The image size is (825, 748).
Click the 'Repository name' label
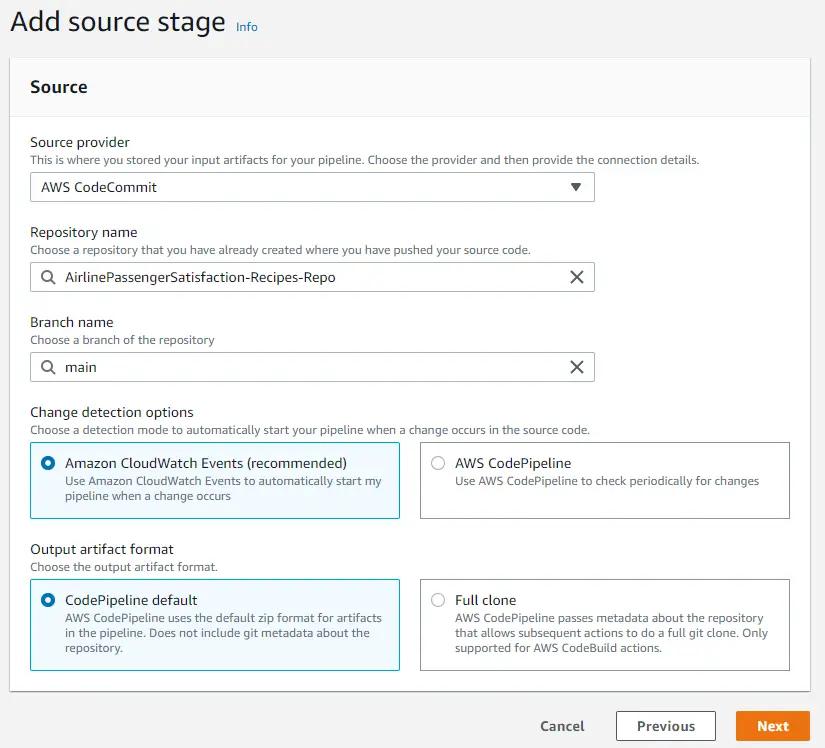click(x=84, y=233)
